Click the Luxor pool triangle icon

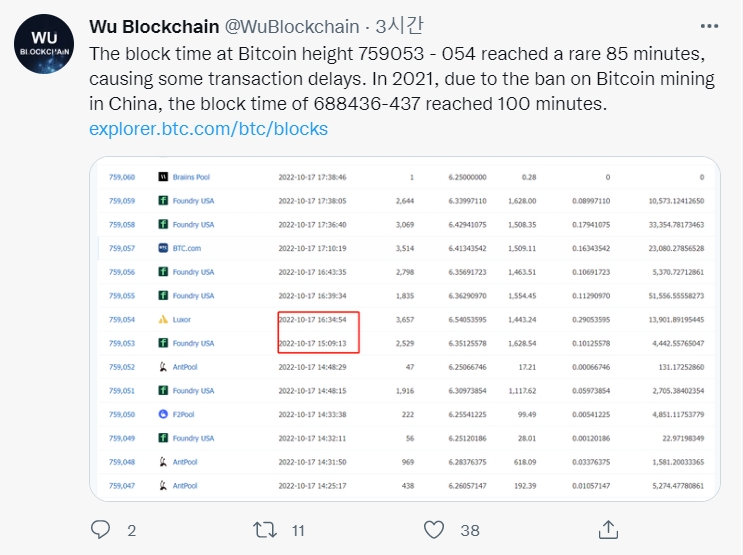pos(163,319)
